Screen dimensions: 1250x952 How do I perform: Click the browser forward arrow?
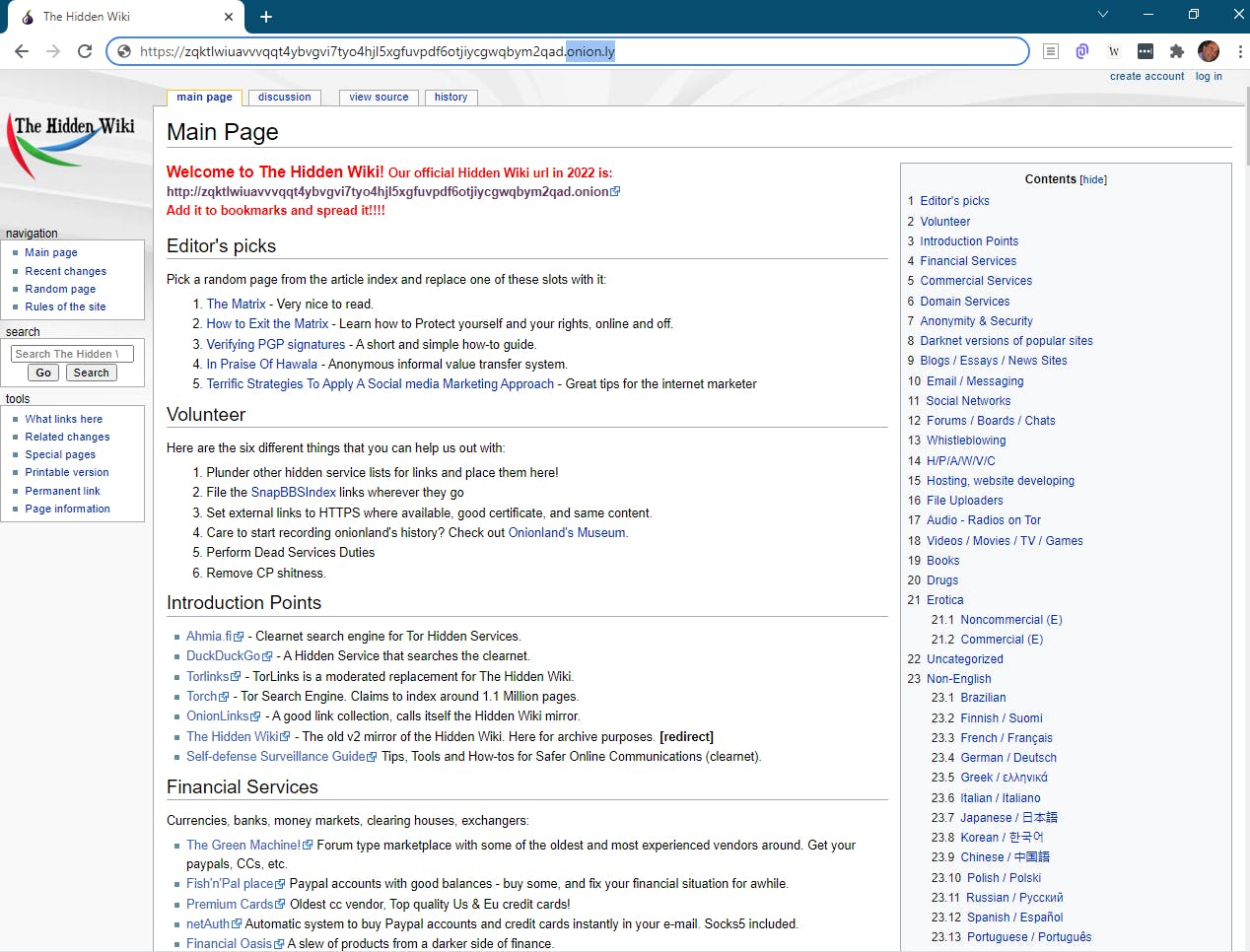click(x=53, y=51)
